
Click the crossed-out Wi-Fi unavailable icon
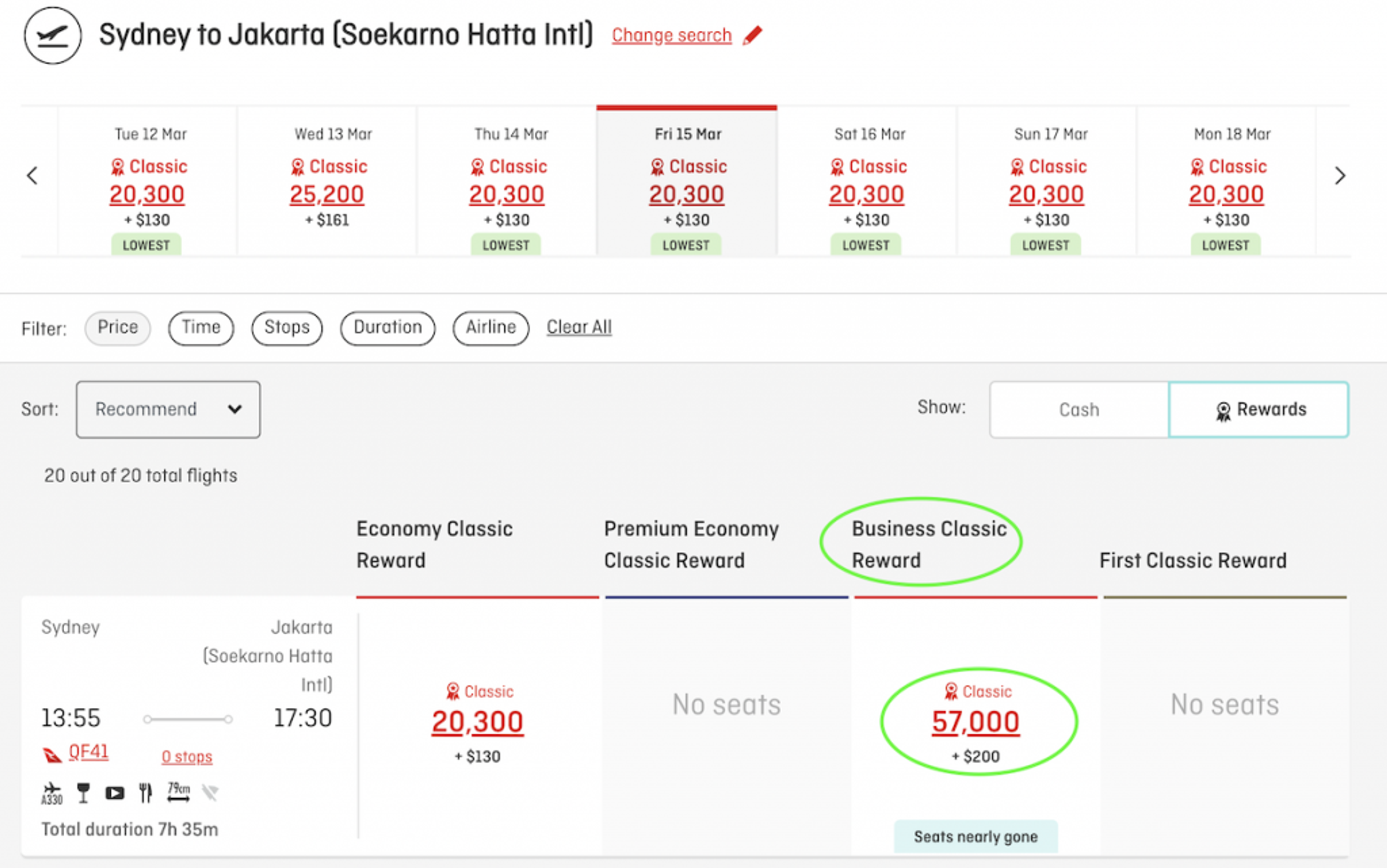point(210,793)
